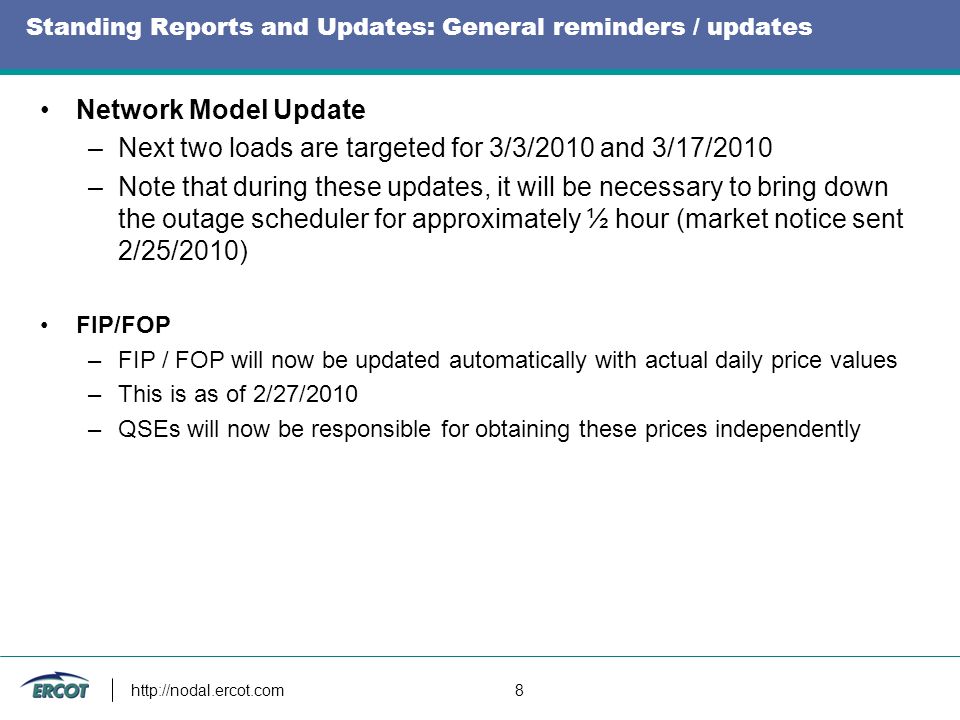Click the line "FIP / FOP will now be updated automatically"

pos(508,360)
